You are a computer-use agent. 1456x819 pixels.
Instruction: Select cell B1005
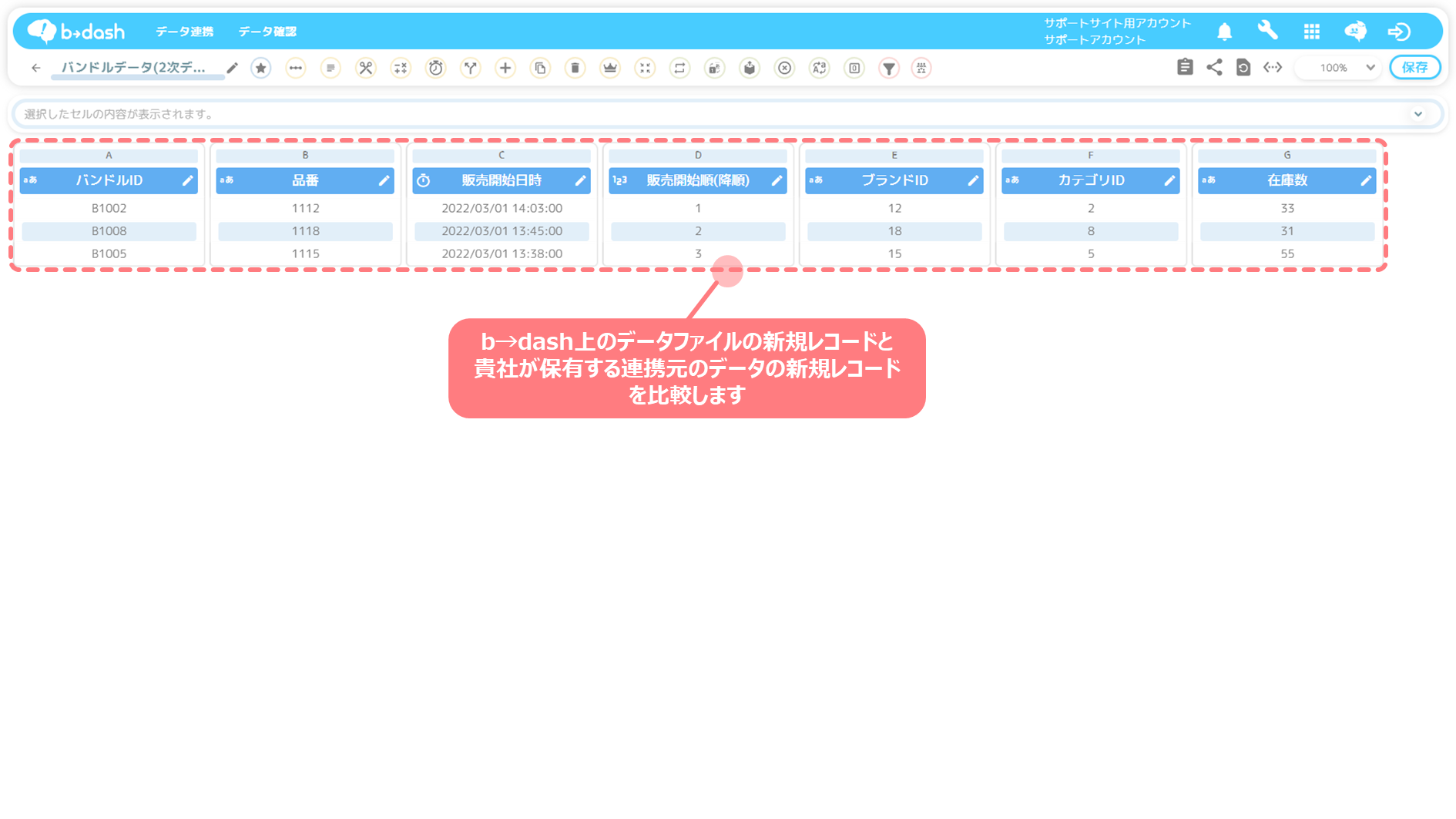point(109,253)
